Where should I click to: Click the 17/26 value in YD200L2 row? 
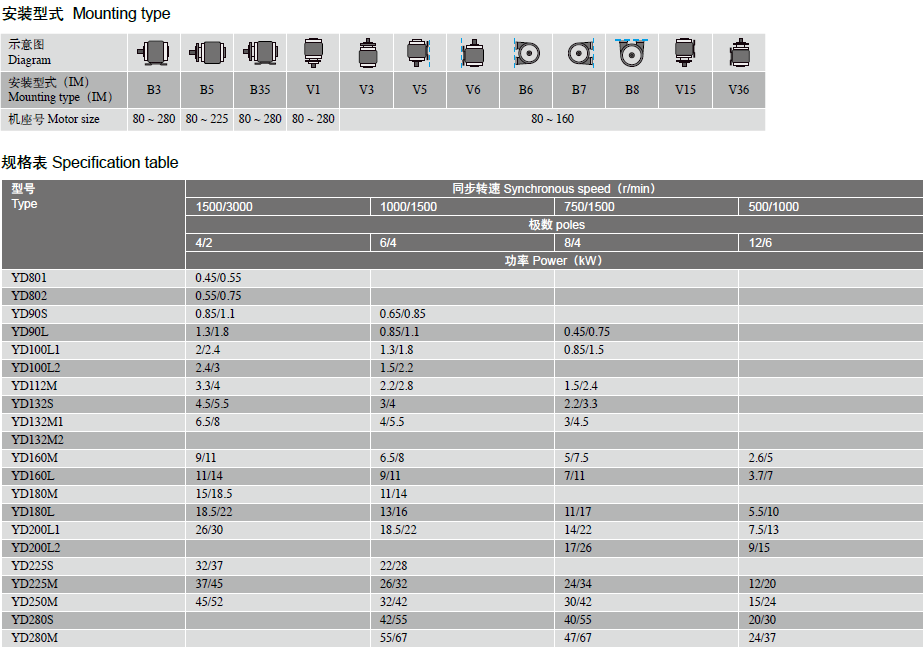click(578, 548)
